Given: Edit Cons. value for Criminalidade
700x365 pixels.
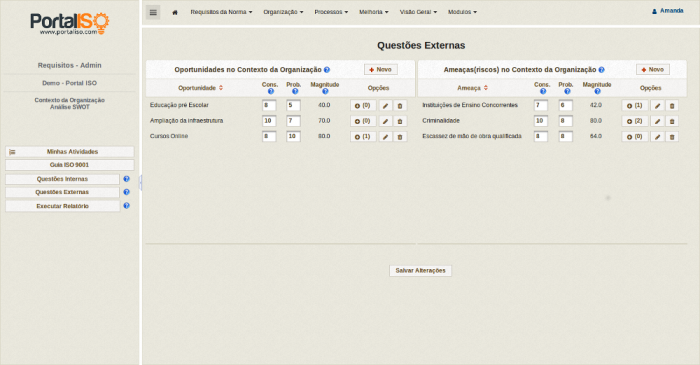Looking at the screenshot, I should tap(541, 121).
